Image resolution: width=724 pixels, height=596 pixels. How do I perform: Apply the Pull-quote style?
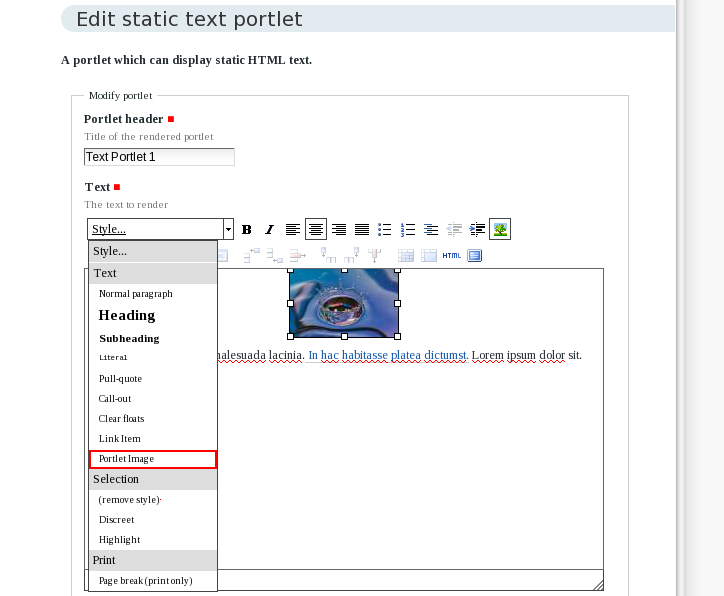coord(153,379)
